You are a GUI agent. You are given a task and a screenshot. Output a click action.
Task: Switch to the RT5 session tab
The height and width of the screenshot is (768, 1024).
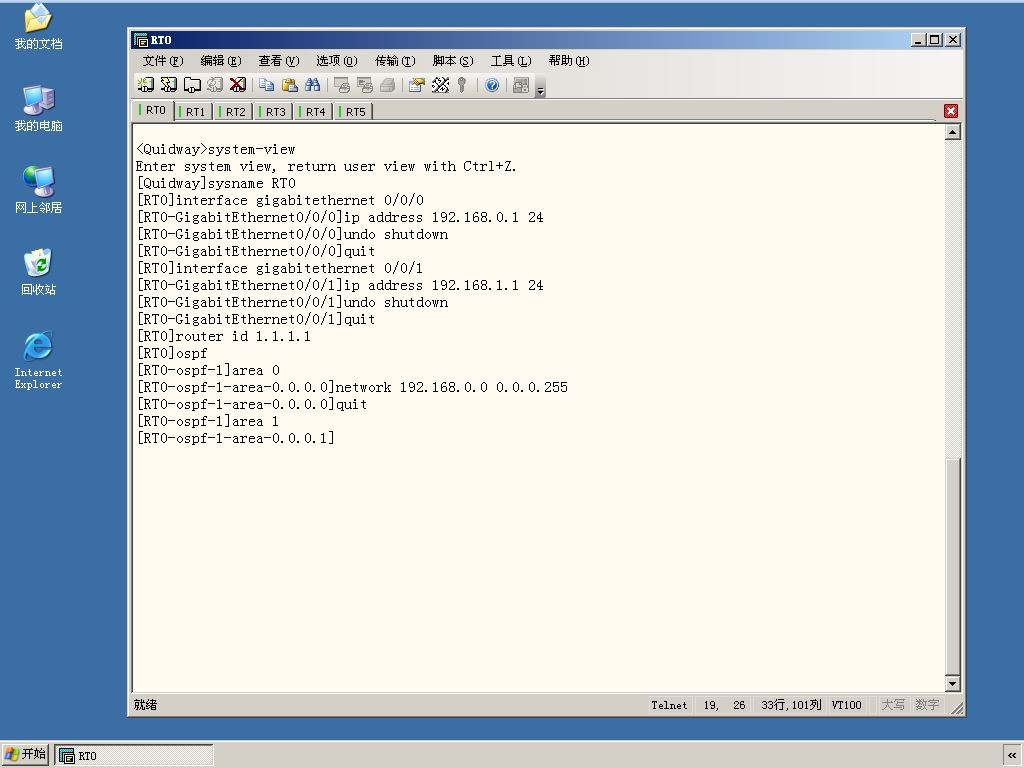pos(355,112)
